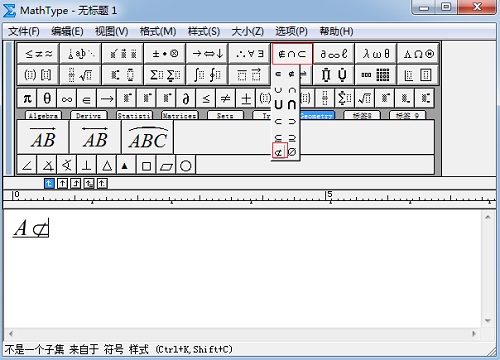This screenshot has height=360, width=500.
Task: Open the 视图(V) menu
Action: click(111, 32)
